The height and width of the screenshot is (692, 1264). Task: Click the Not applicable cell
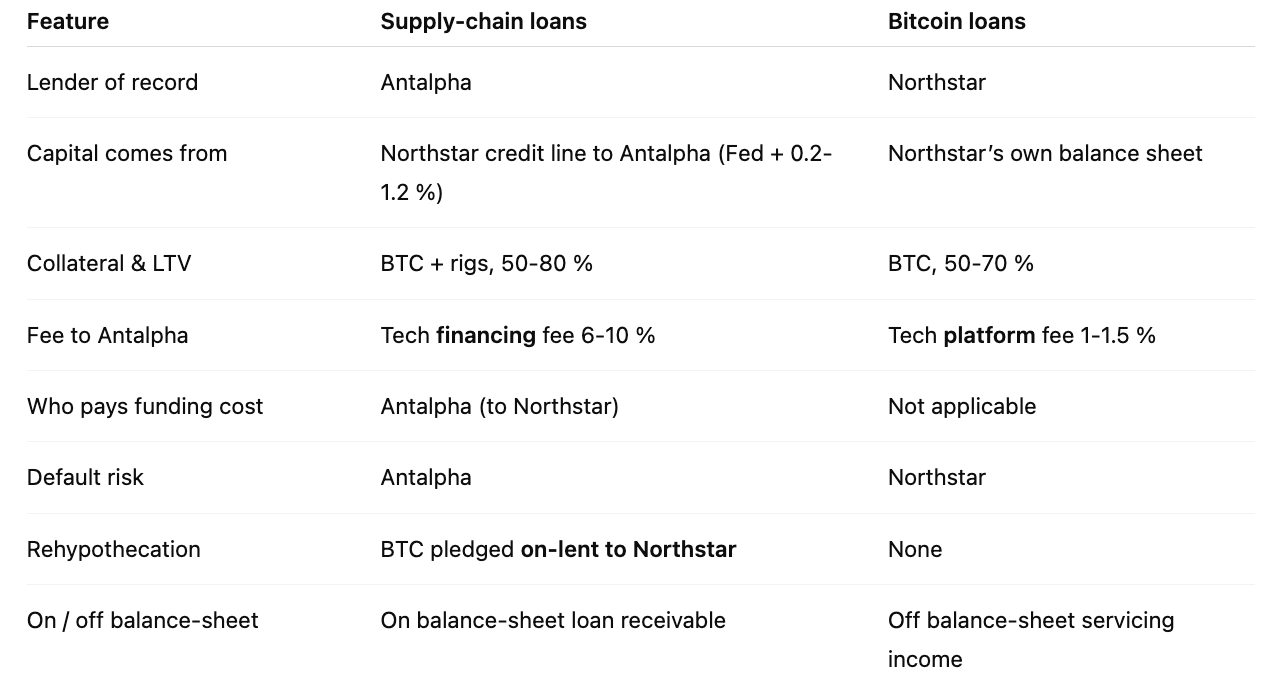tap(962, 406)
